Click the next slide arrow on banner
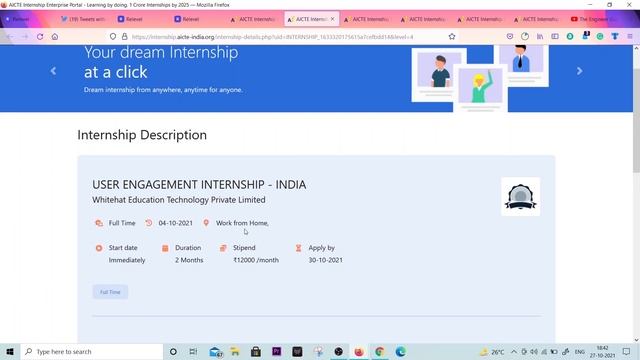 [x=580, y=71]
